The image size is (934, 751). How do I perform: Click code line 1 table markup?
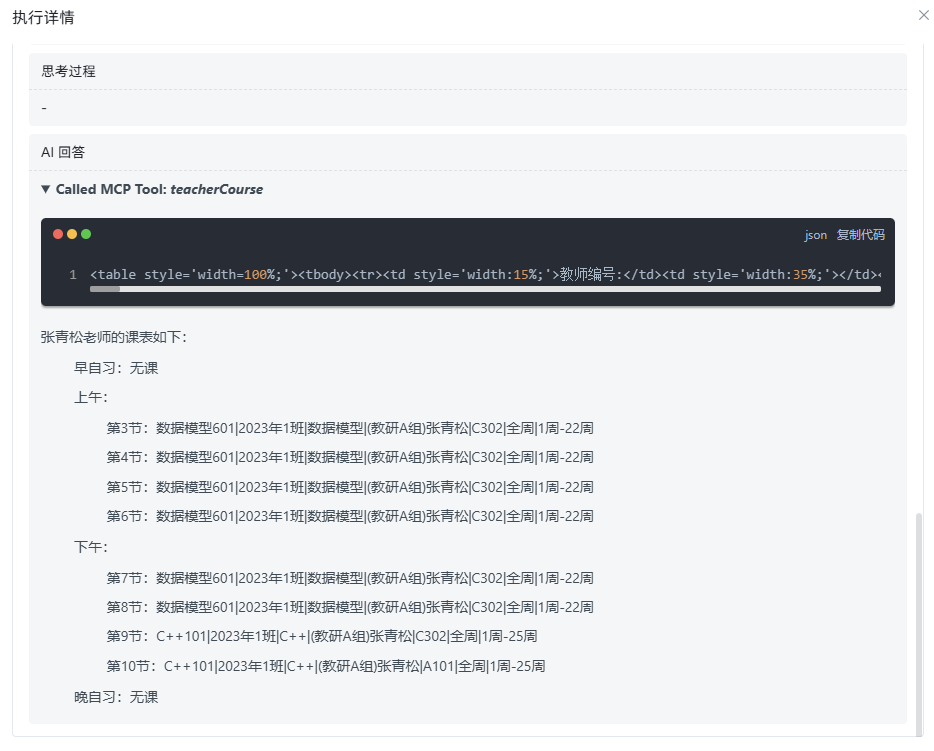click(x=485, y=275)
